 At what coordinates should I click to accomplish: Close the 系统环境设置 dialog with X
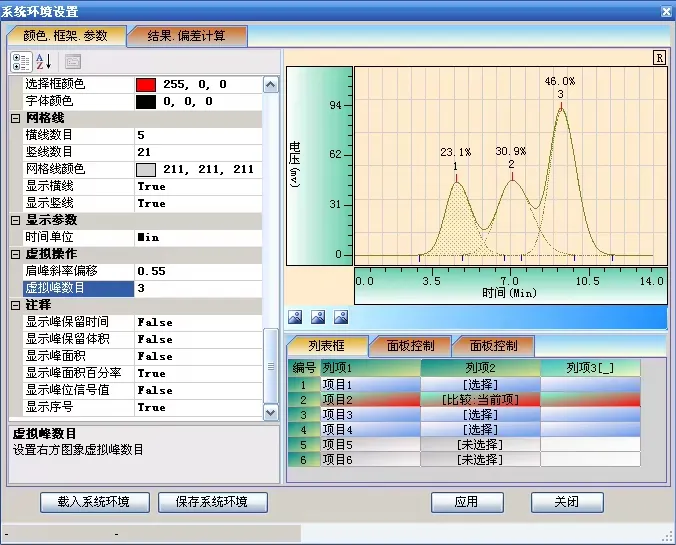(667, 12)
